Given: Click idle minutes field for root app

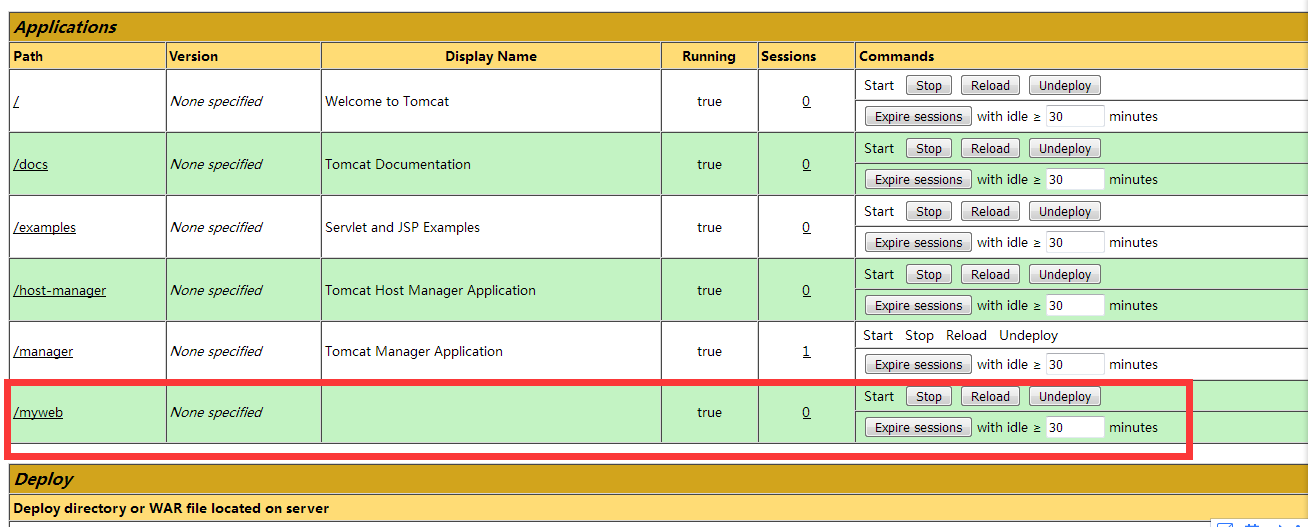Looking at the screenshot, I should point(1075,116).
